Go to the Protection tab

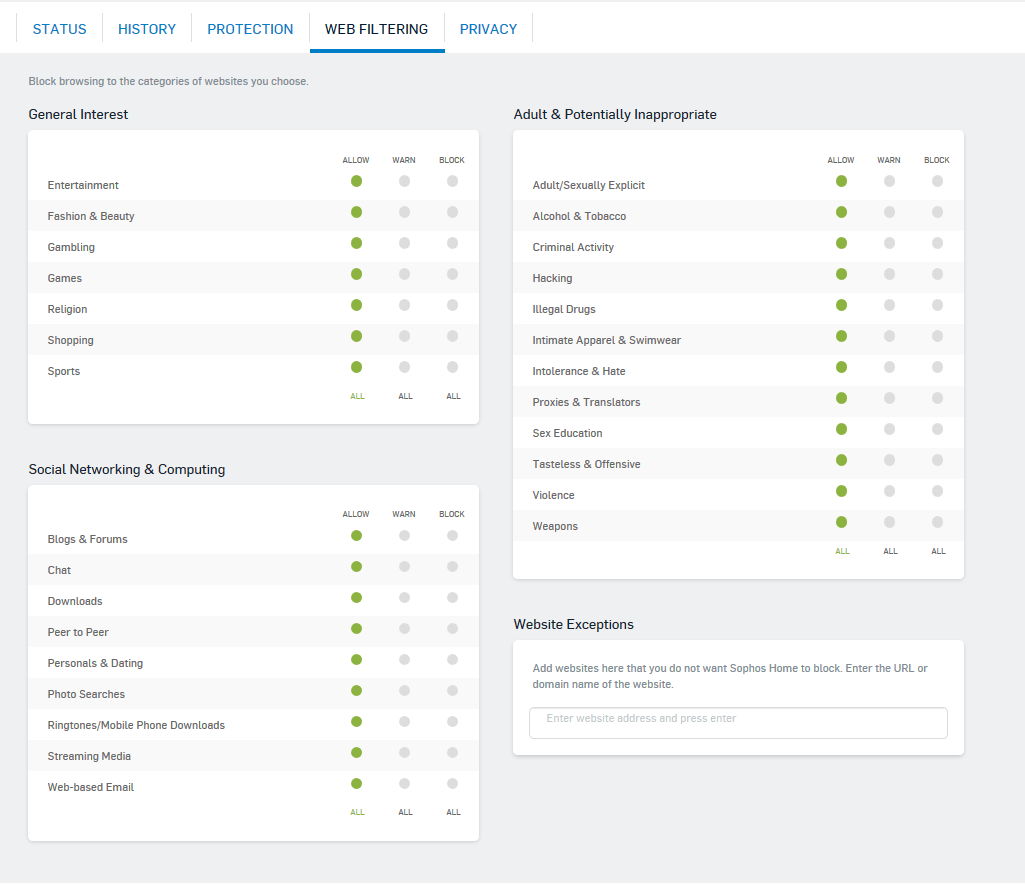(x=250, y=29)
